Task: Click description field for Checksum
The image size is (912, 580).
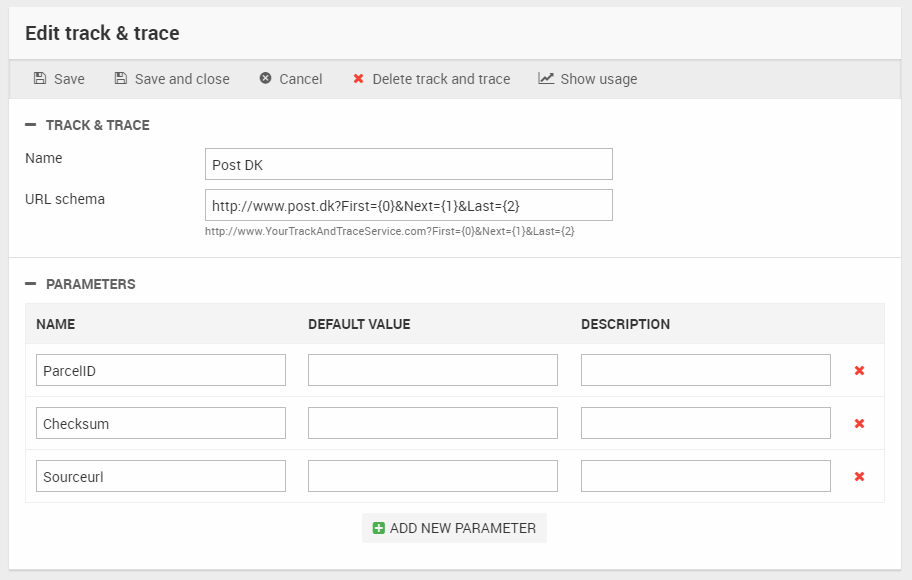Action: (x=705, y=423)
